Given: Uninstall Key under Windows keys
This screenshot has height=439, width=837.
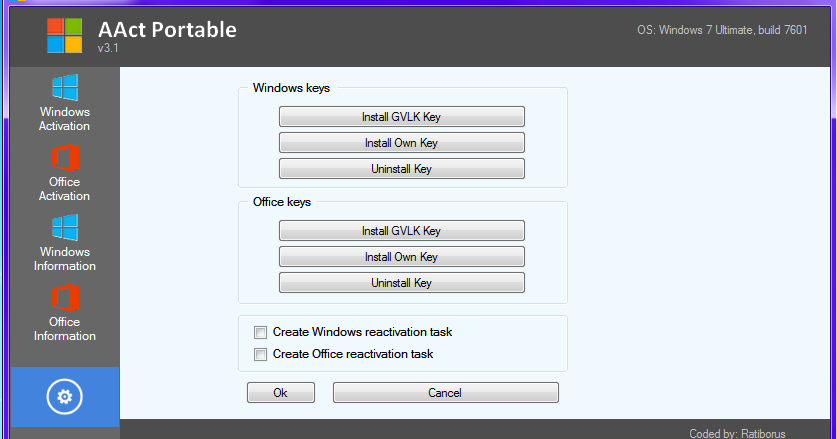Looking at the screenshot, I should (401, 169).
